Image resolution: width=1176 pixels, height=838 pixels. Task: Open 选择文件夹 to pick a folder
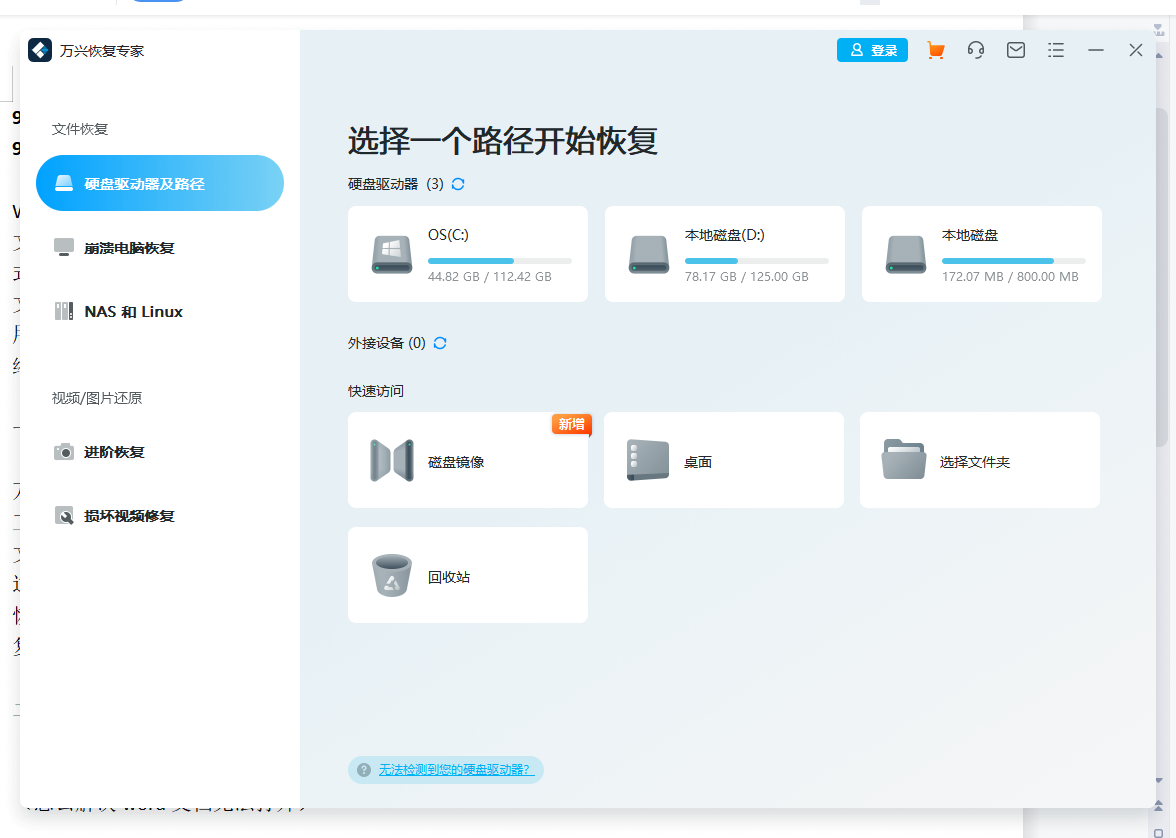click(x=979, y=459)
